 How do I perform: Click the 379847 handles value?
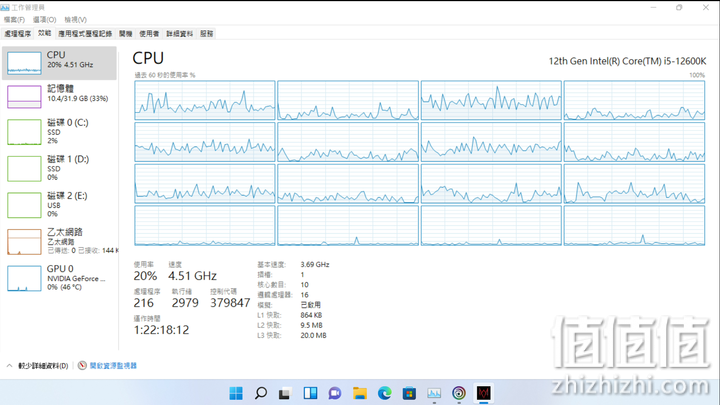coord(230,303)
